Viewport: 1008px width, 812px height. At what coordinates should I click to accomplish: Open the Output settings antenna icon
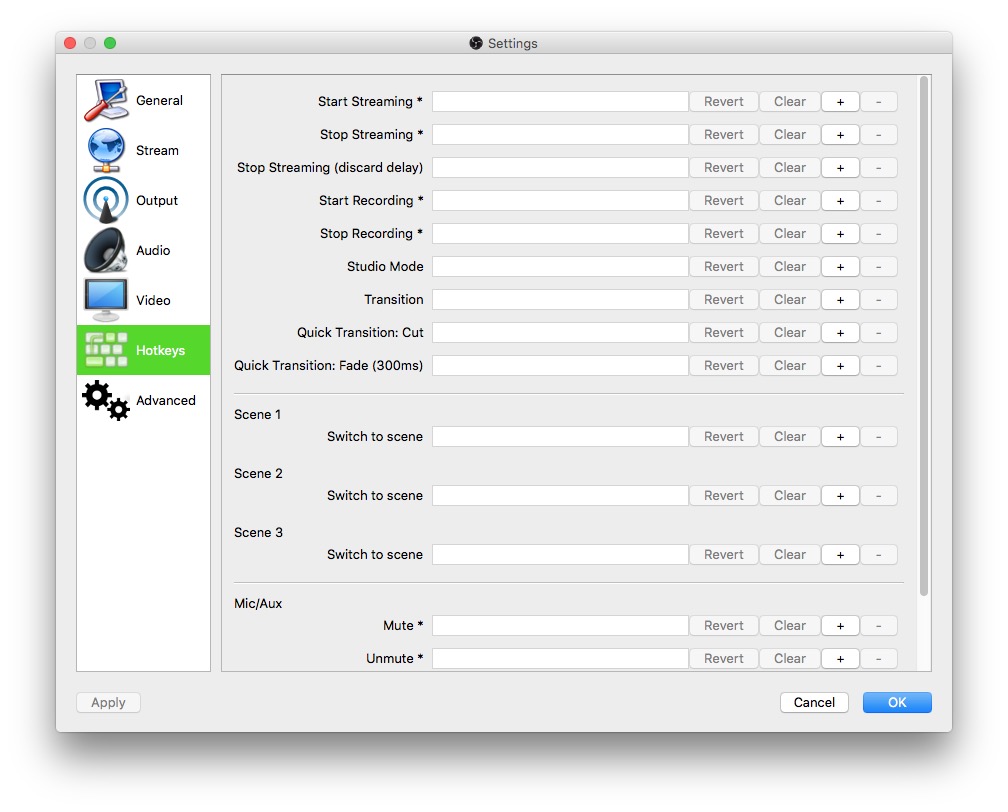pos(106,200)
